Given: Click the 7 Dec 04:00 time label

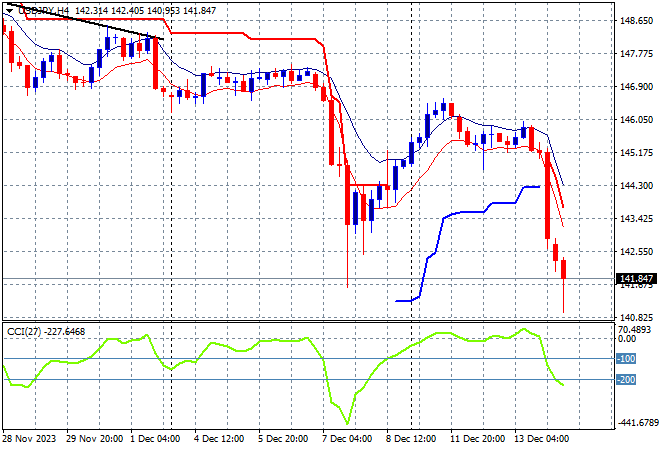Looking at the screenshot, I should tap(347, 438).
